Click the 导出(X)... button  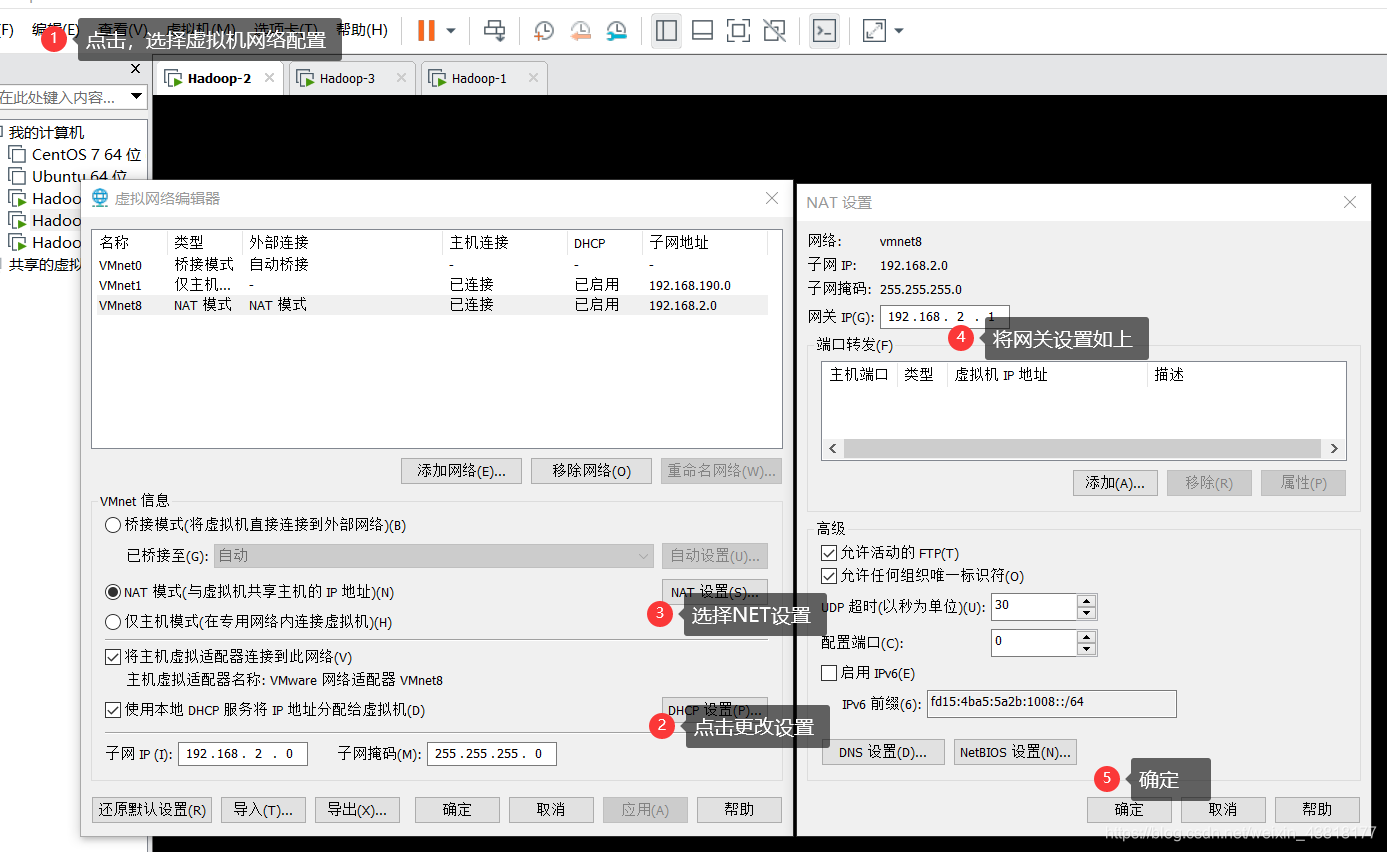[x=357, y=810]
